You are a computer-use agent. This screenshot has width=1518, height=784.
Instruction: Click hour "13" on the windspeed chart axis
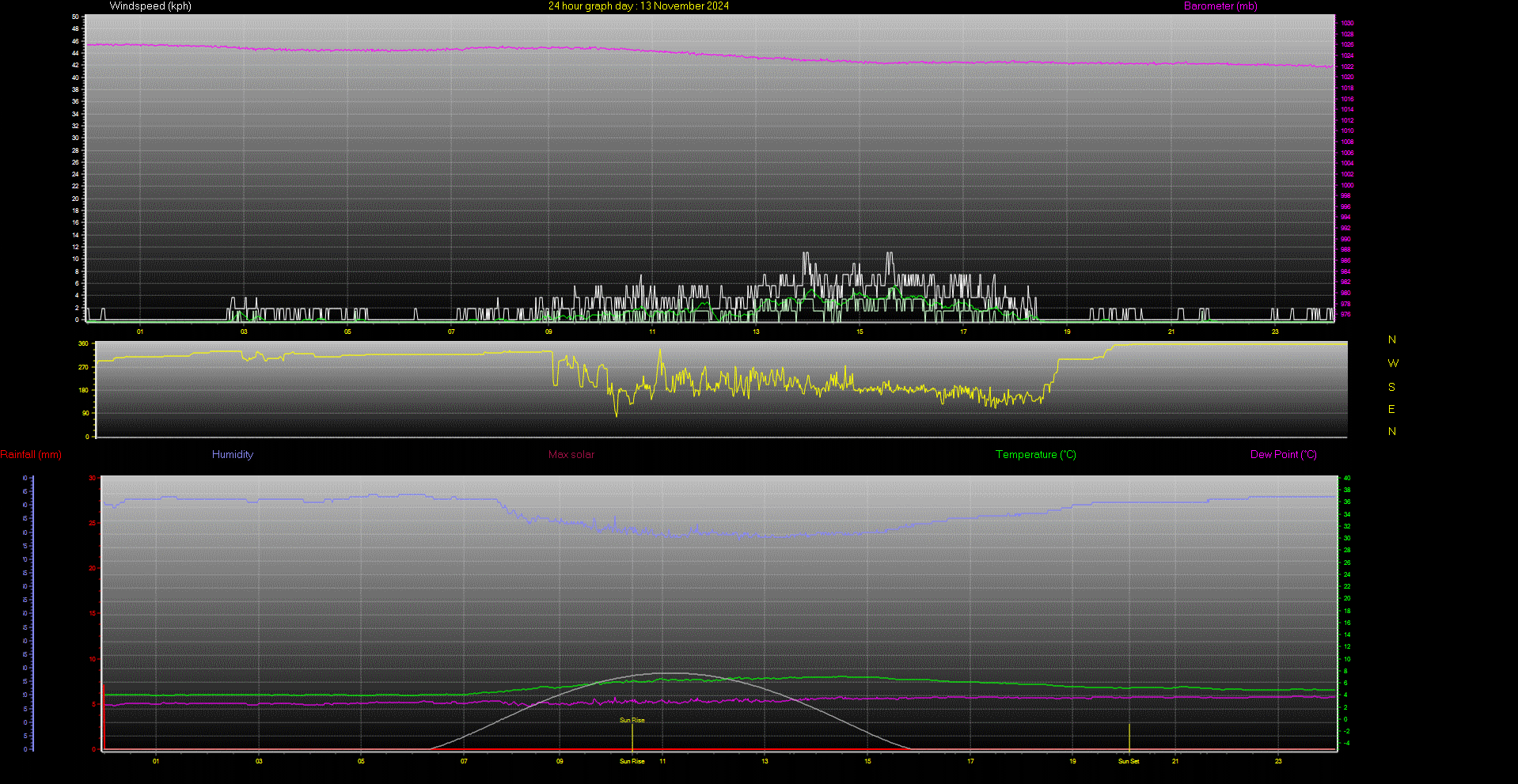tap(756, 331)
